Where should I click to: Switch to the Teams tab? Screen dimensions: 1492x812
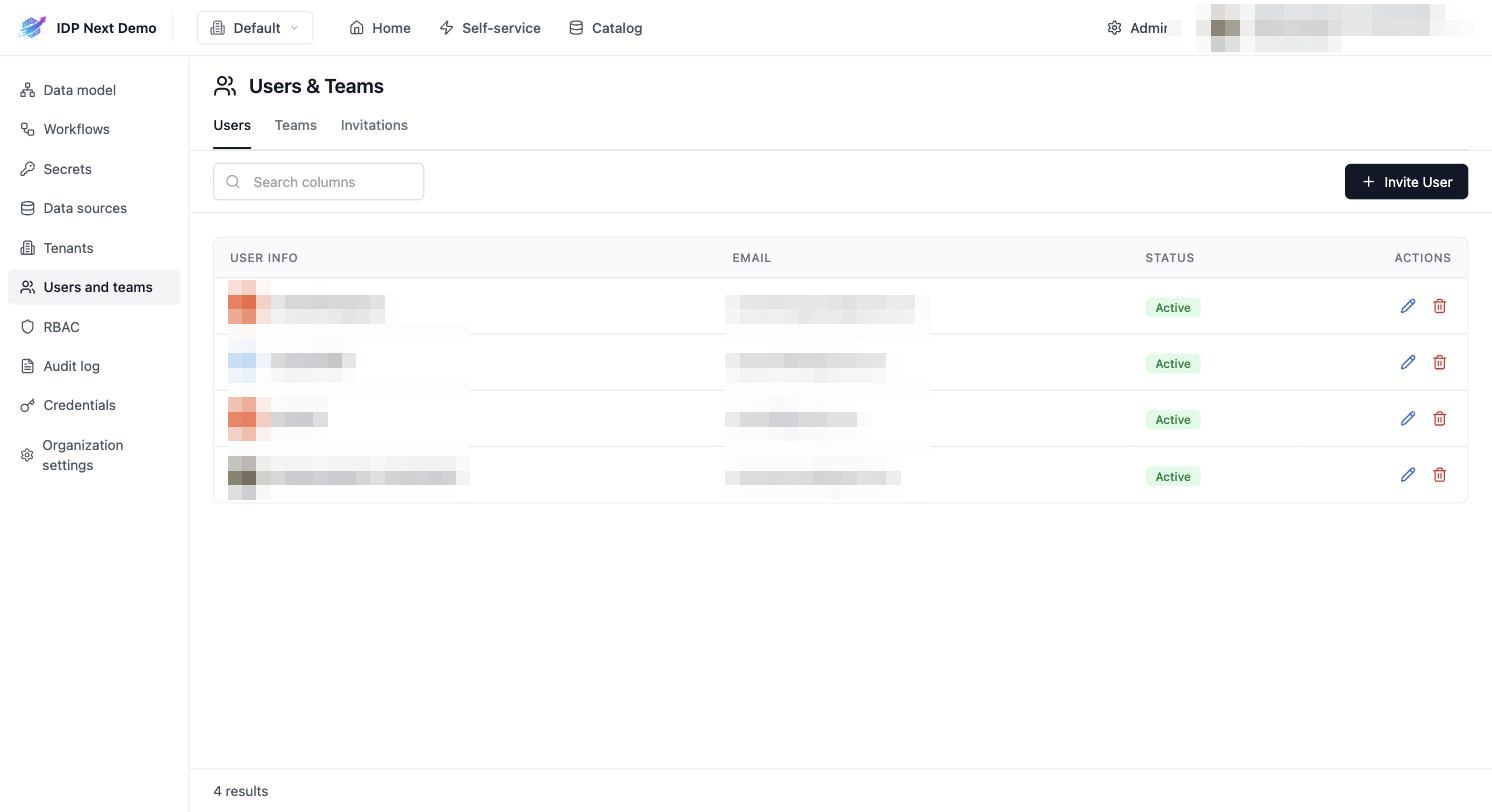[x=296, y=125]
